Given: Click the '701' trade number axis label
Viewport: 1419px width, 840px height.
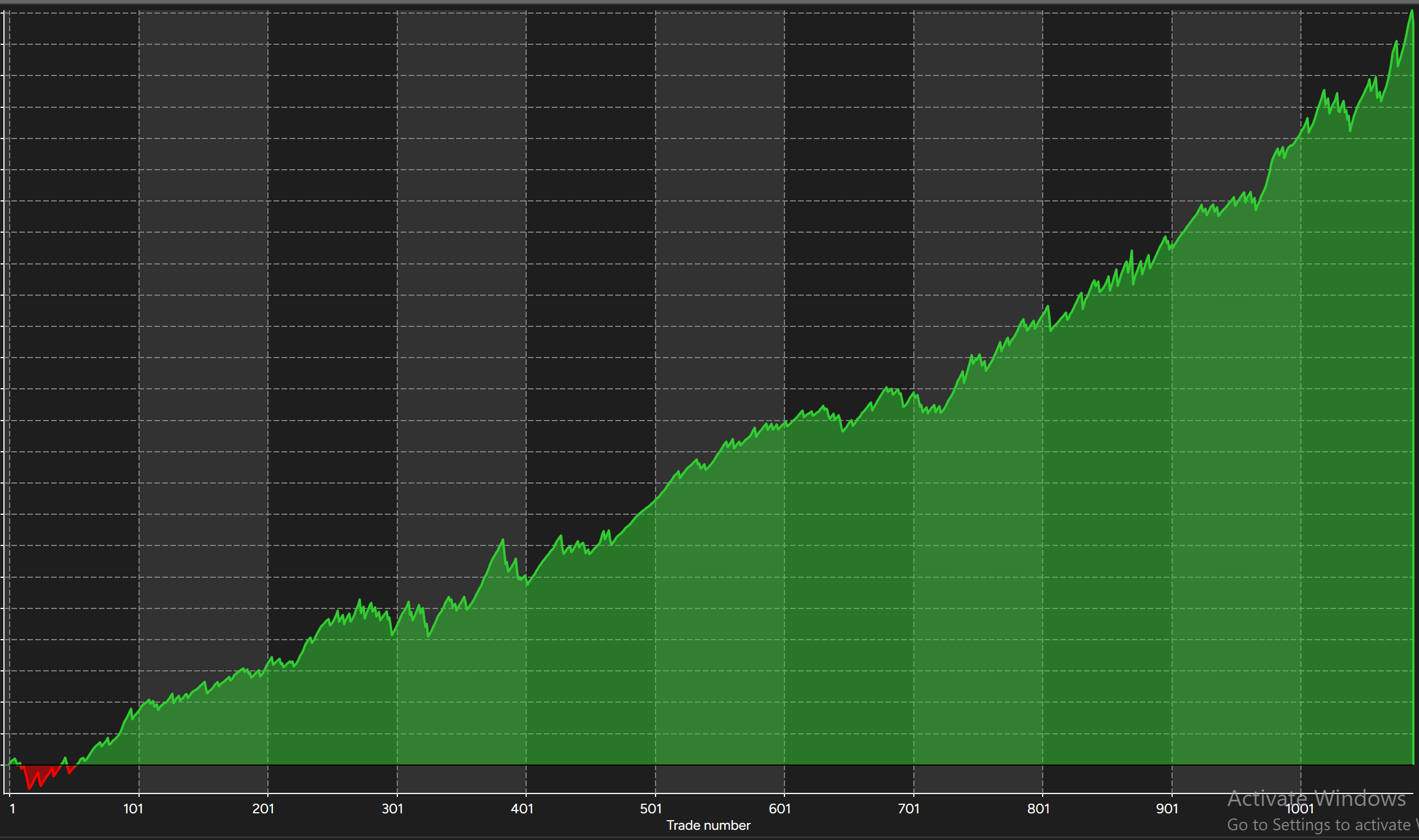Looking at the screenshot, I should 908,809.
